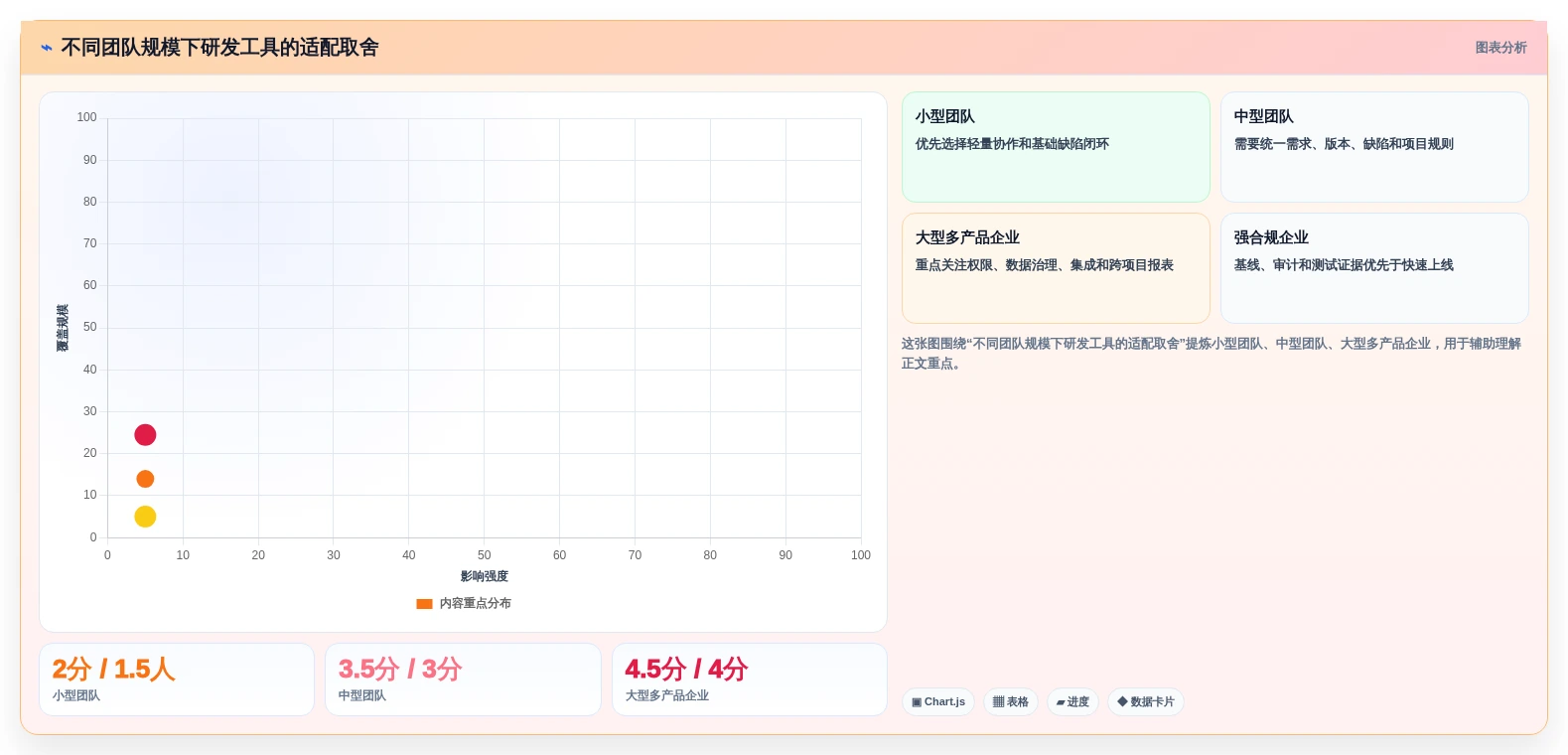Click the Chart.js tag chip
This screenshot has height=755, width=1568.
(x=938, y=701)
